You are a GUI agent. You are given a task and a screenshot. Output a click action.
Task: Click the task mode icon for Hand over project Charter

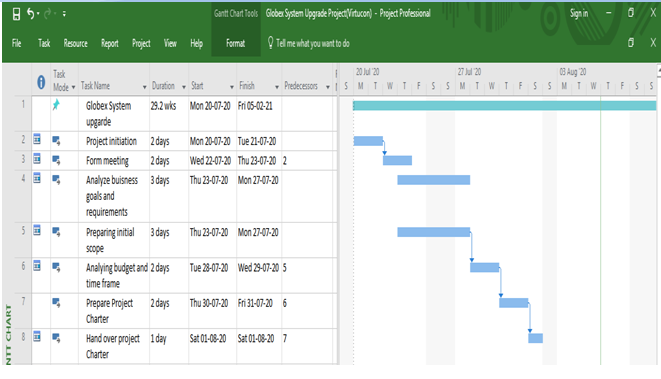click(x=56, y=338)
